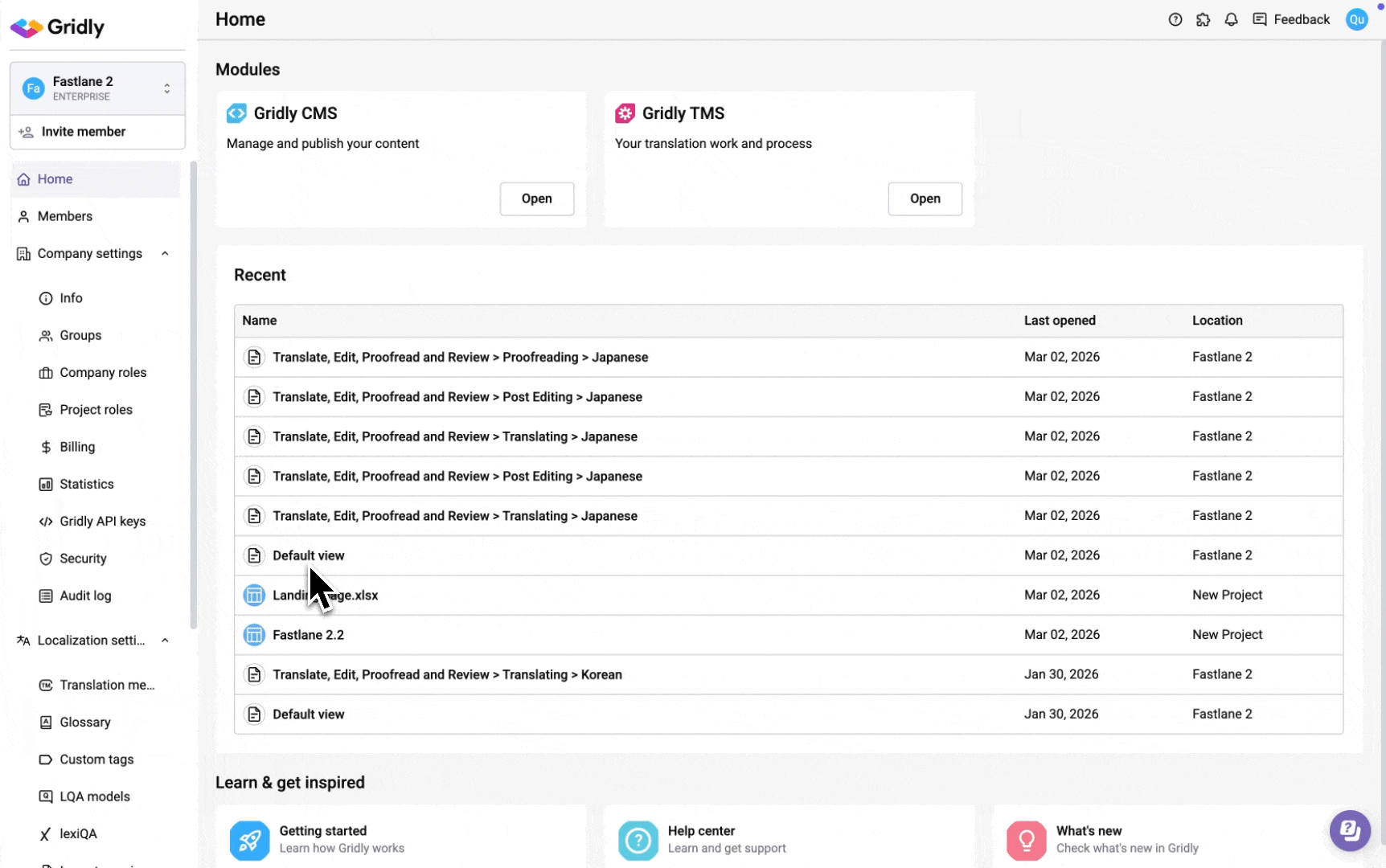Select Glossary in the sidebar
1386x868 pixels.
(x=85, y=722)
